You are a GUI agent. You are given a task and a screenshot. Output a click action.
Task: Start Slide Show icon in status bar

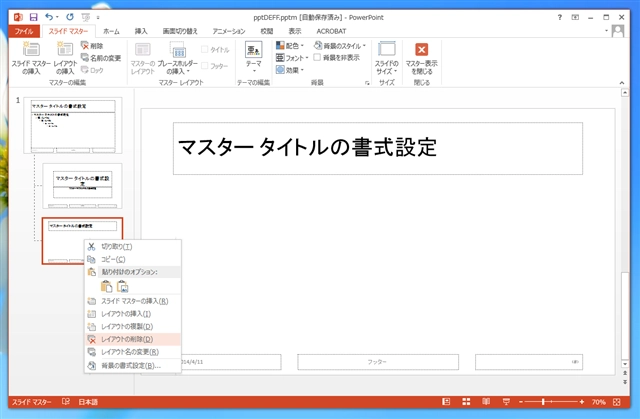pos(506,402)
